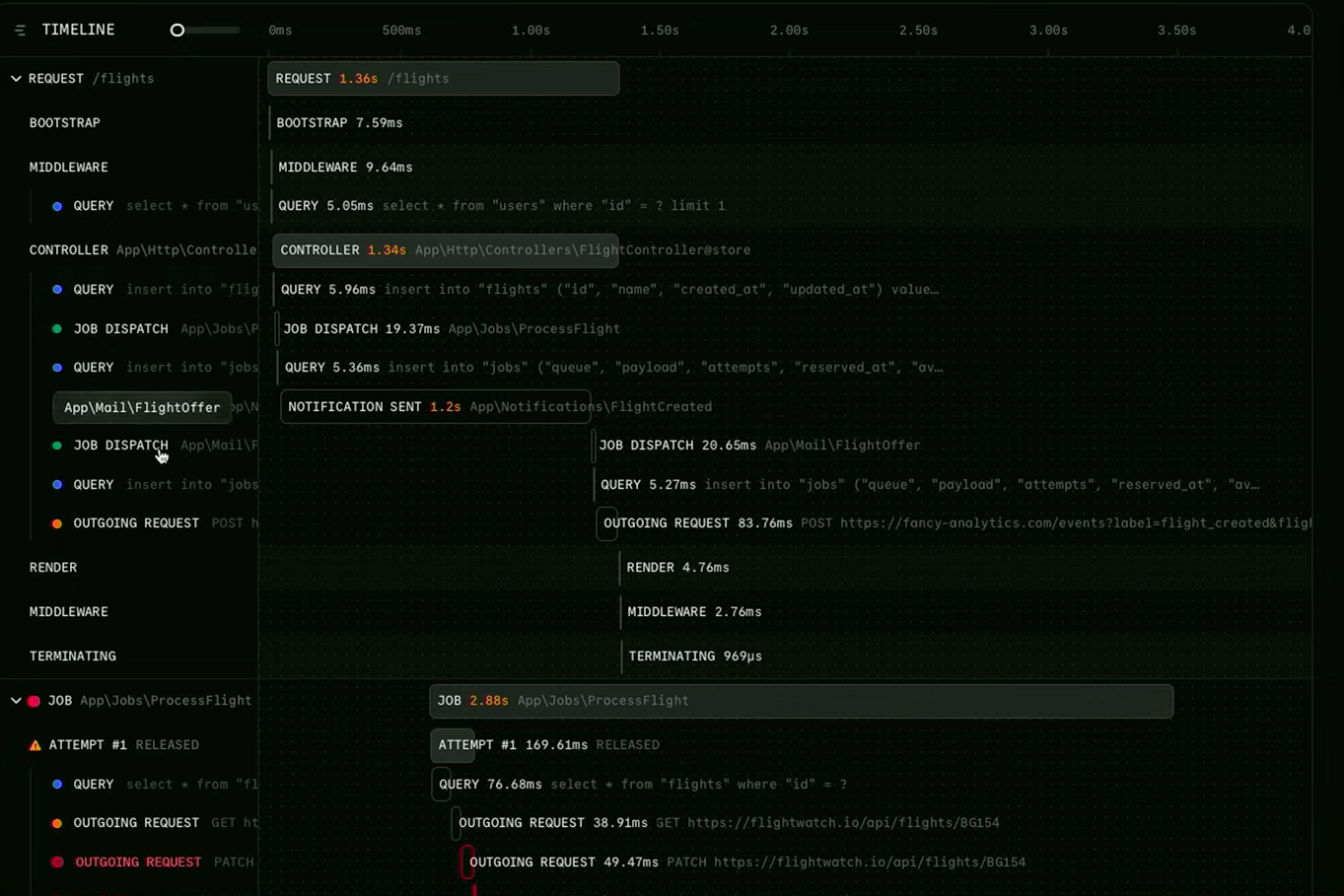
Task: Click the App\Mail\FlightOffer tooltip label
Action: [142, 408]
